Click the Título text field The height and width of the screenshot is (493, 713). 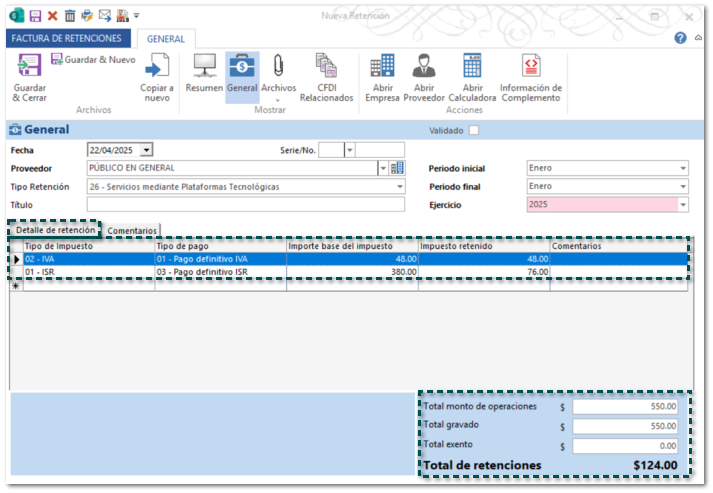pyautogui.click(x=246, y=205)
